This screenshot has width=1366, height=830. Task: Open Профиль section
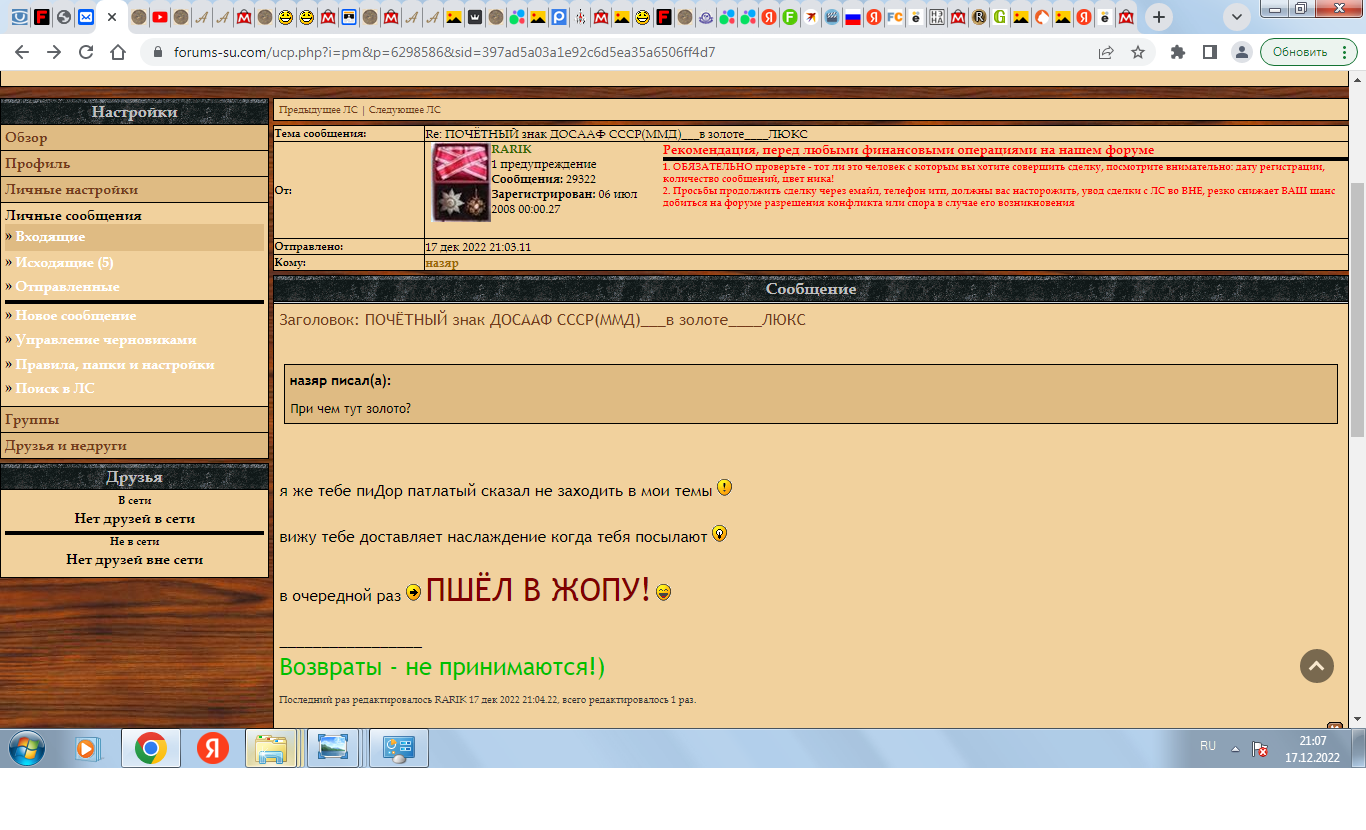point(134,163)
